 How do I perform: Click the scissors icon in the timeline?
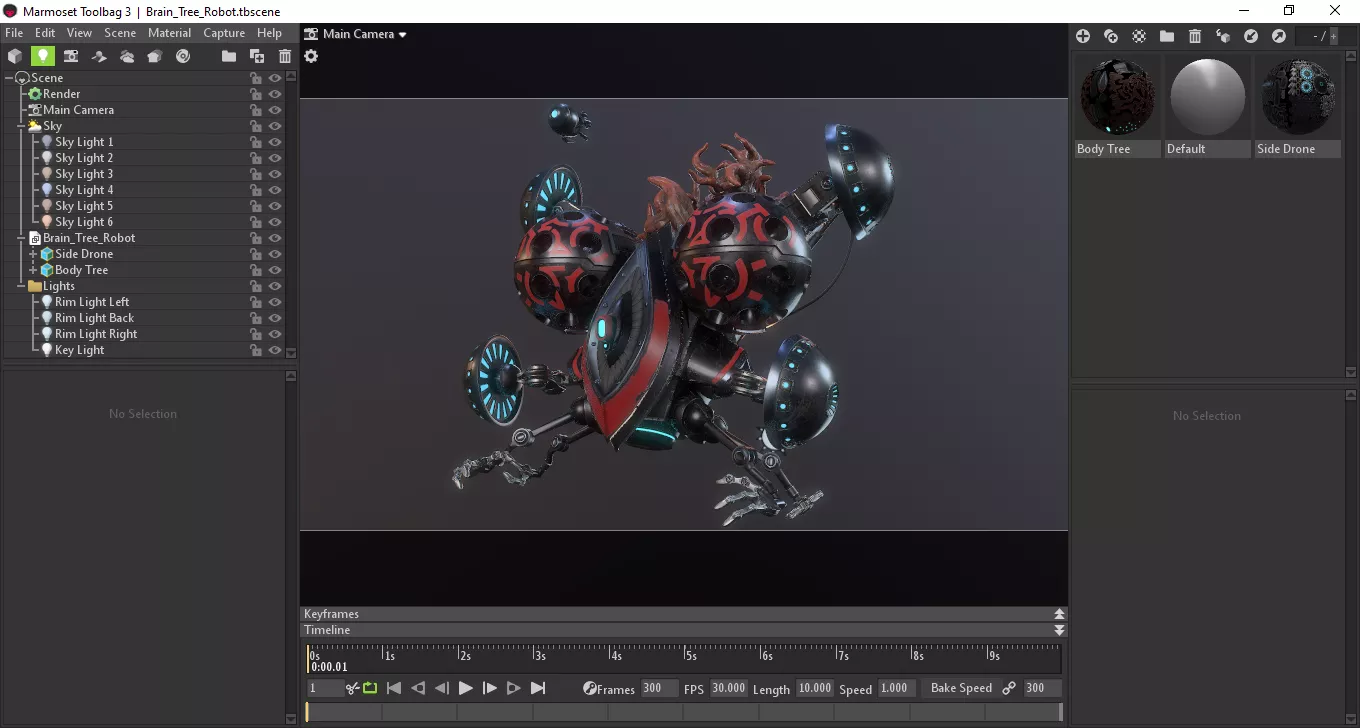[x=352, y=688]
